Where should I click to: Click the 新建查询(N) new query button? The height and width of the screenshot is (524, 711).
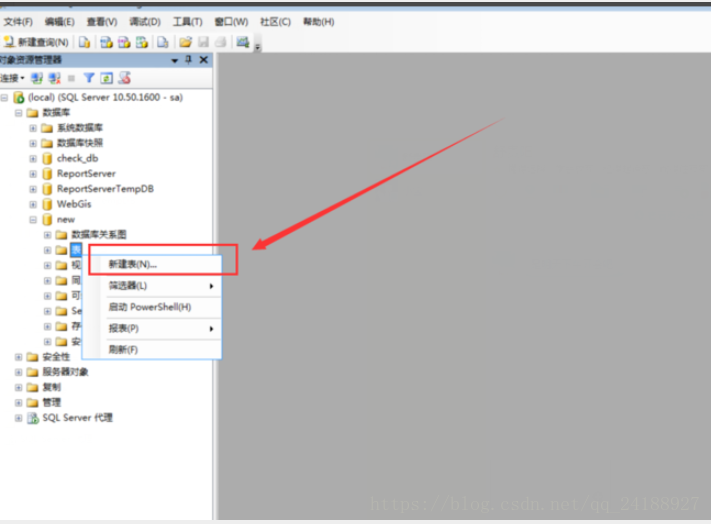[36, 42]
